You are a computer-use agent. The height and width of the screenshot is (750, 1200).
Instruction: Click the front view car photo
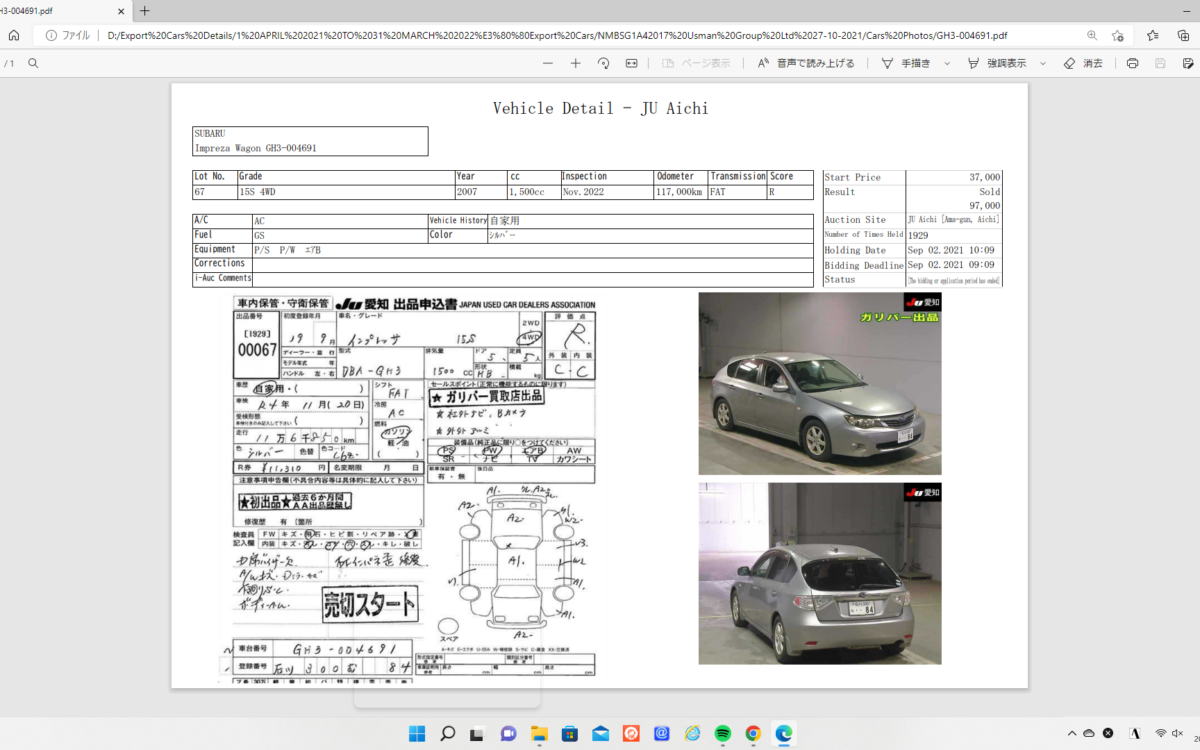click(x=820, y=383)
